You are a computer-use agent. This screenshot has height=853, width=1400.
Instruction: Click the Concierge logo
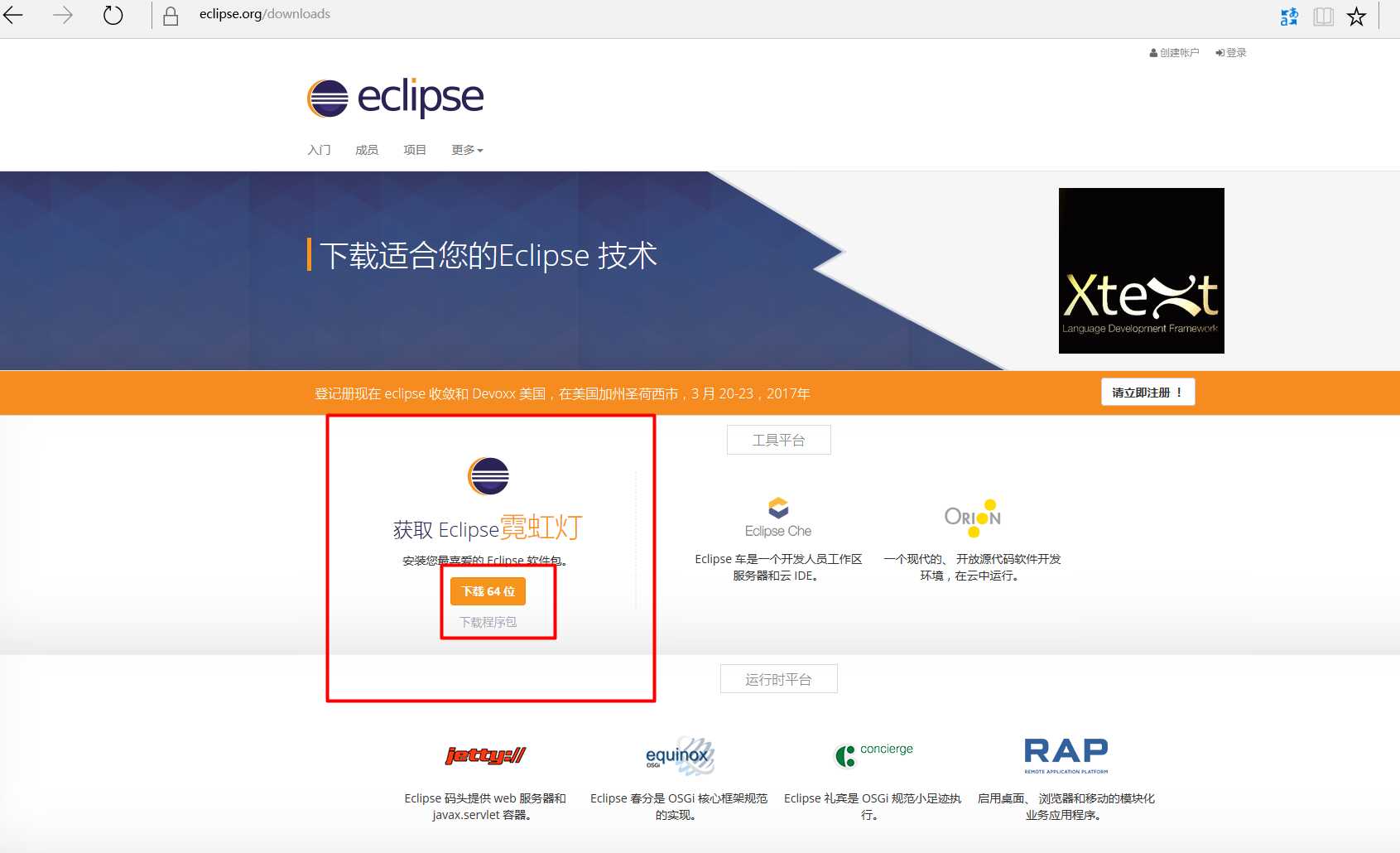(873, 754)
